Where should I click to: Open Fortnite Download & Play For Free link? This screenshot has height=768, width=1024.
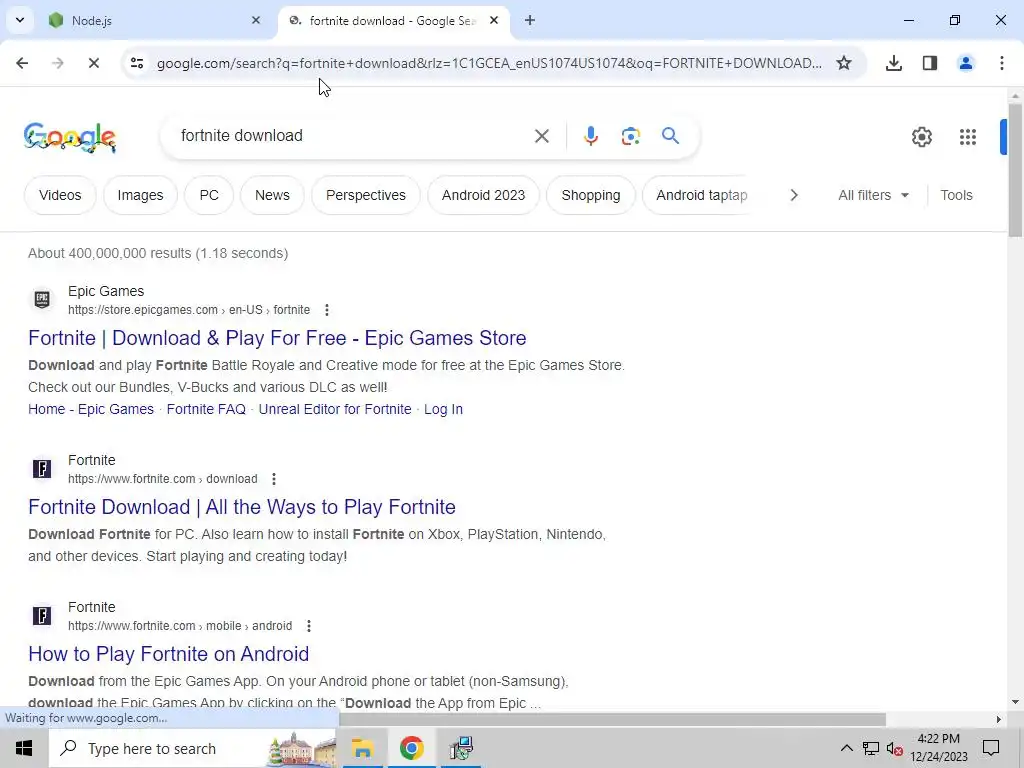click(277, 338)
